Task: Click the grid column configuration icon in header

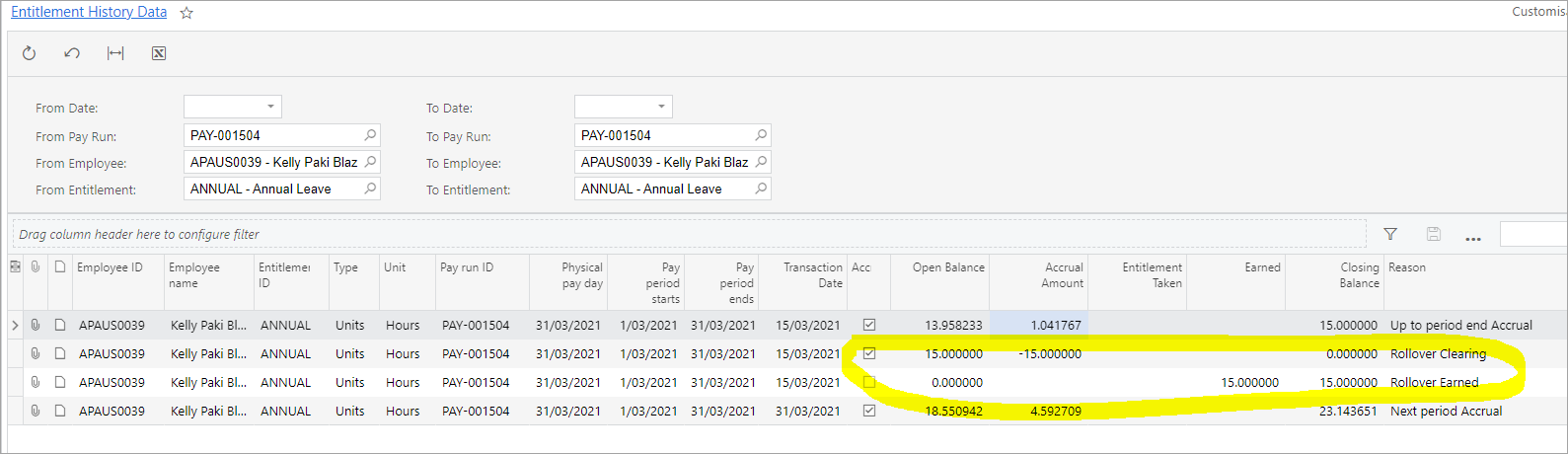Action: 15,266
